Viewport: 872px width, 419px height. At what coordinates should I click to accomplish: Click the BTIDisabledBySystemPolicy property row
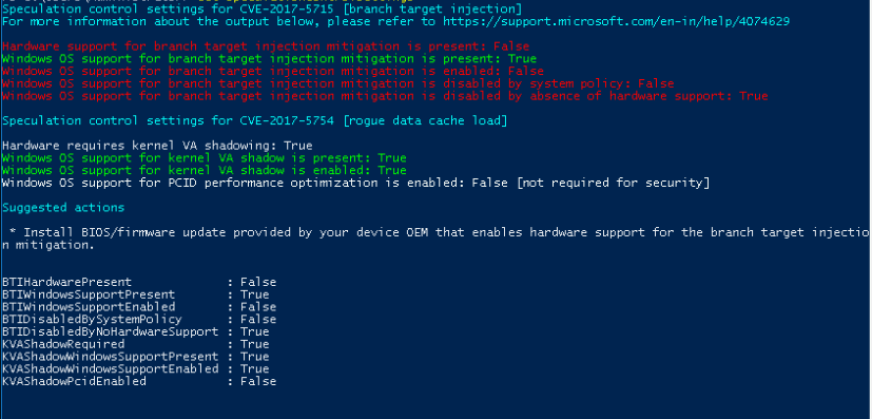tap(139, 319)
